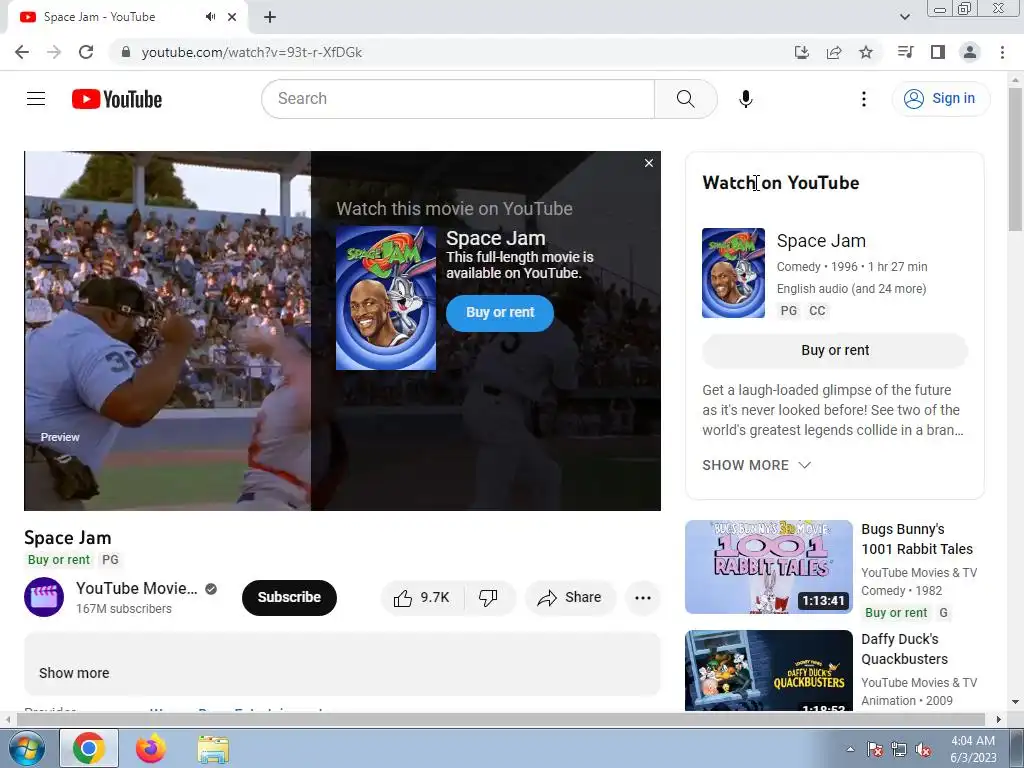
Task: Mute tab via speaker icon
Action: pos(210,17)
